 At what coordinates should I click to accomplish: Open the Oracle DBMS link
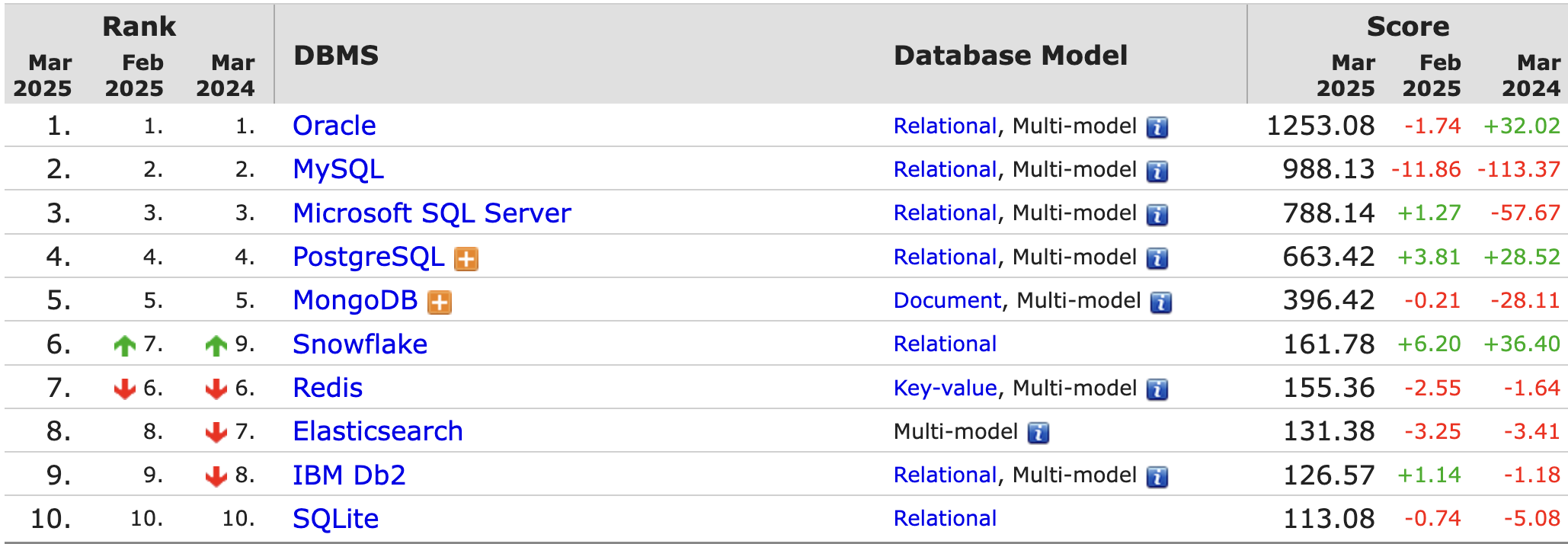coord(334,126)
